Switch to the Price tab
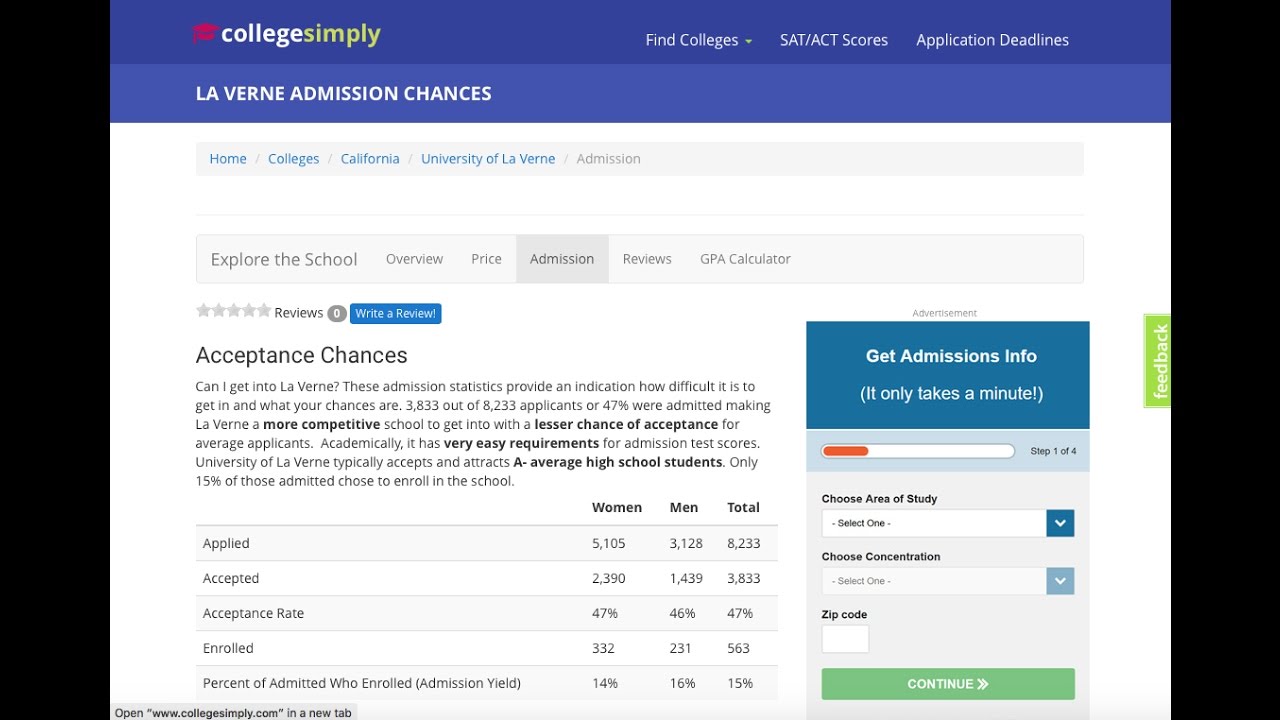The height and width of the screenshot is (720, 1280). coord(486,259)
